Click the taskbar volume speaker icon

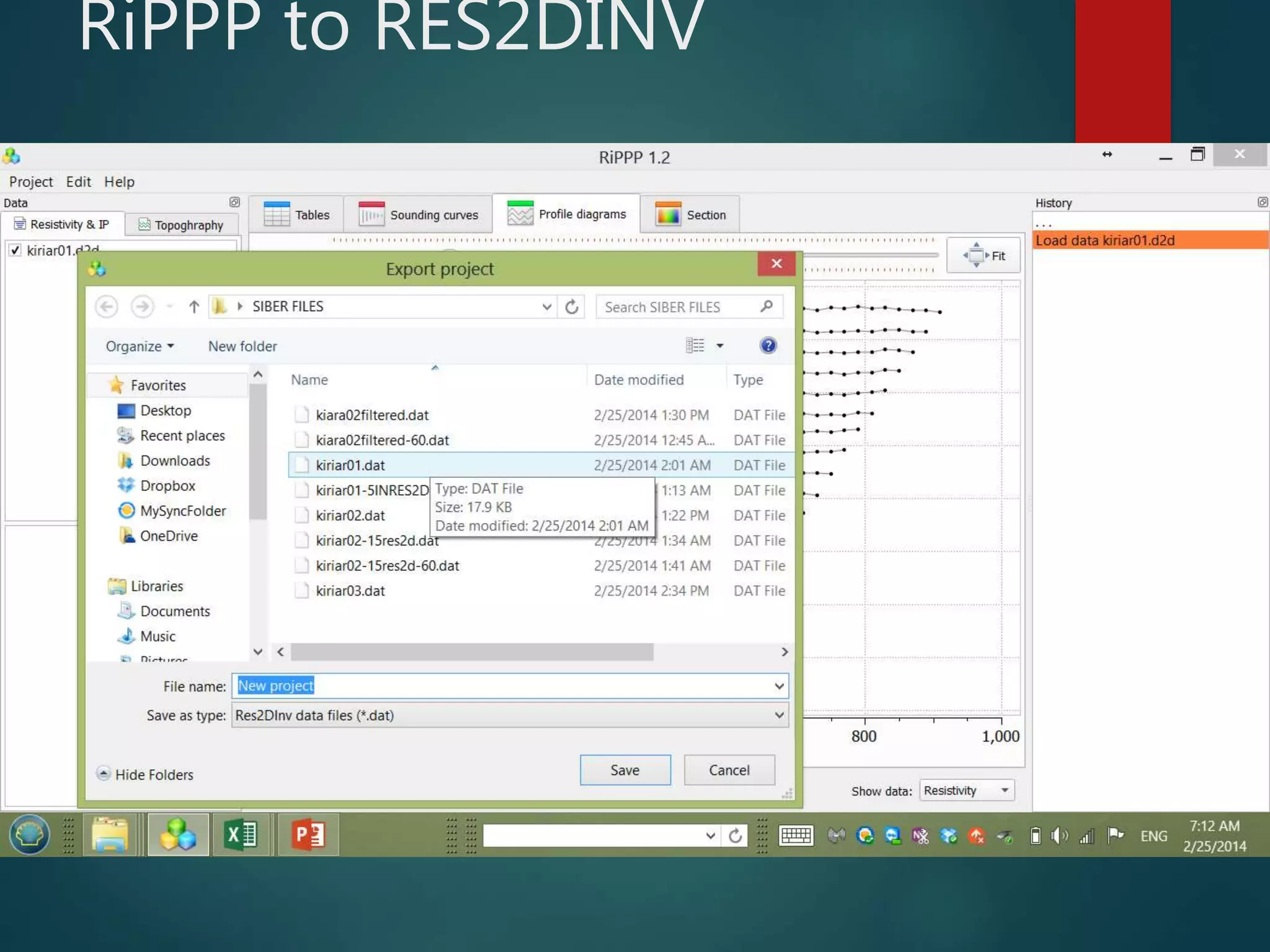[1059, 836]
